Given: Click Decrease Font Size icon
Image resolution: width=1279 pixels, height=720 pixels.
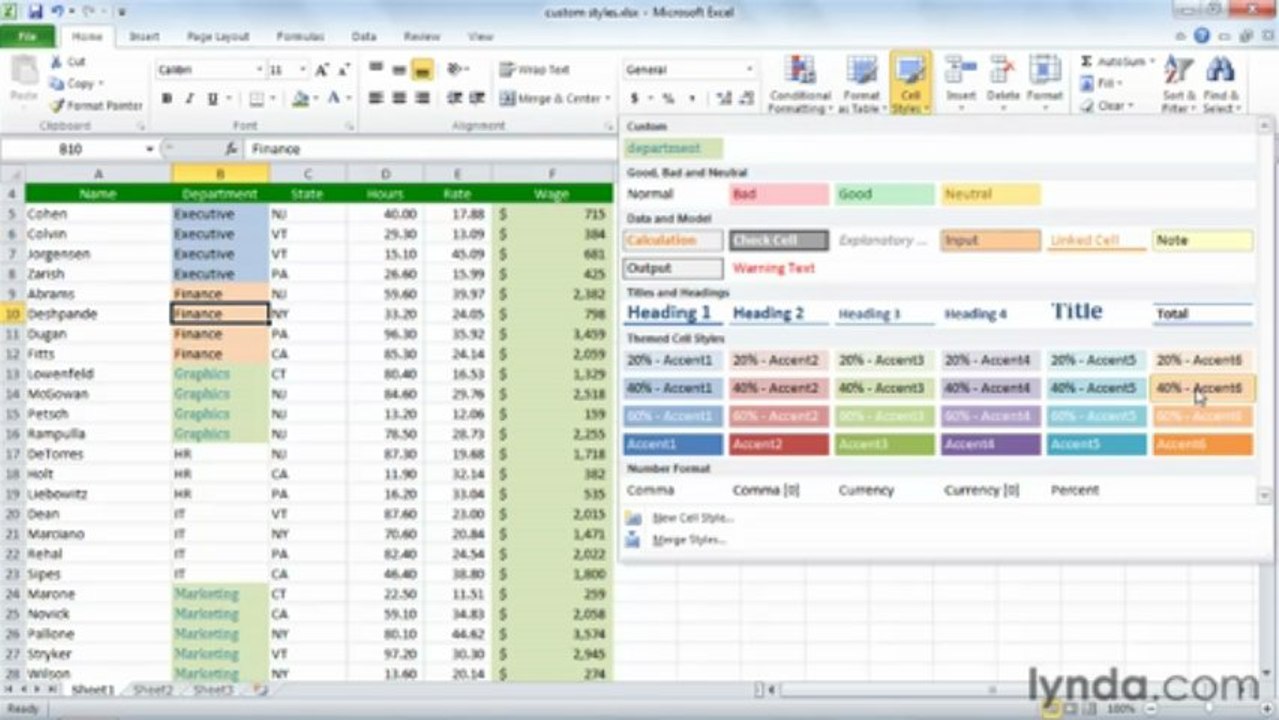Looking at the screenshot, I should (345, 70).
